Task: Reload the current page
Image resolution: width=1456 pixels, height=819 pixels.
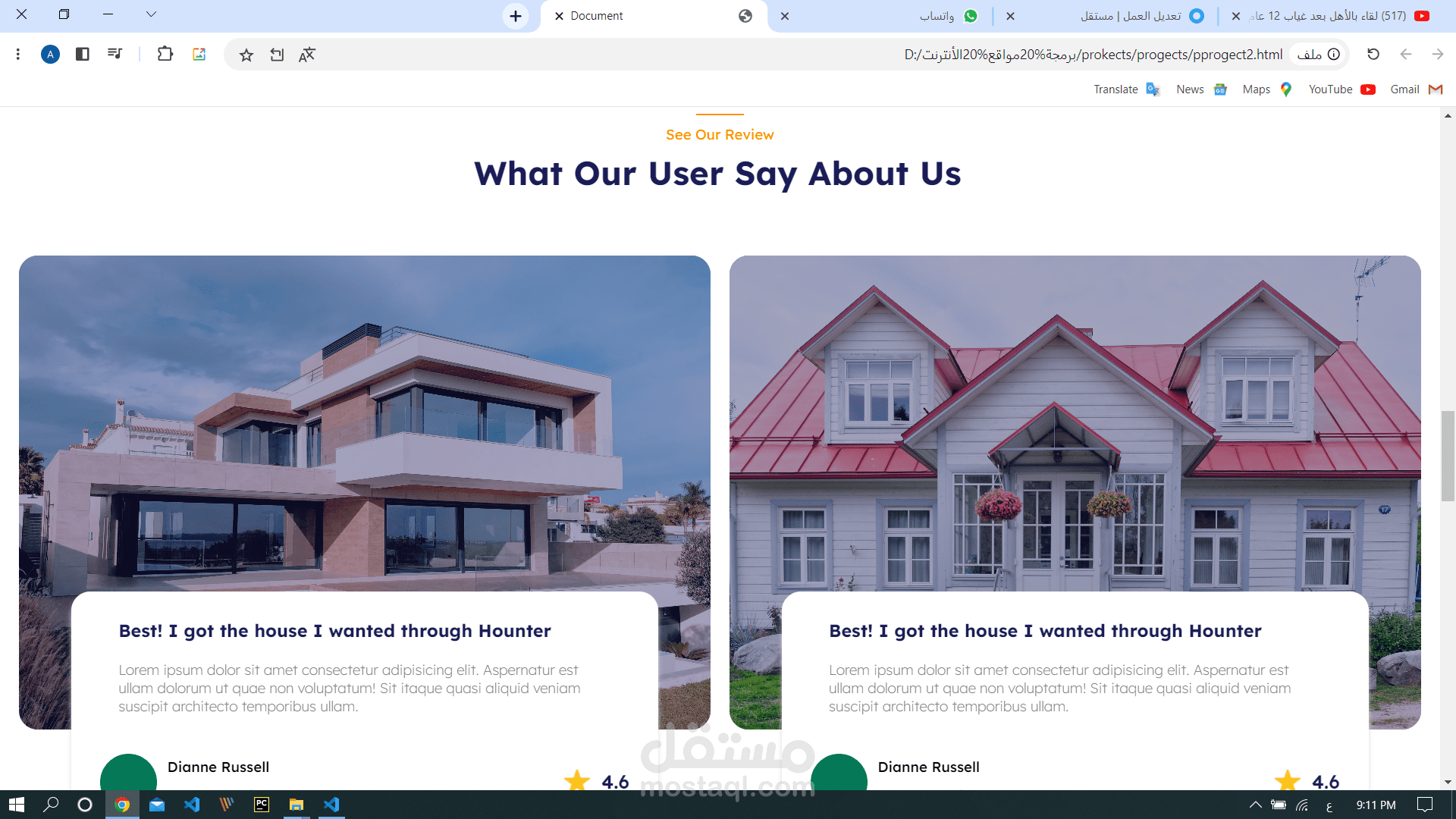Action: pos(1373,54)
